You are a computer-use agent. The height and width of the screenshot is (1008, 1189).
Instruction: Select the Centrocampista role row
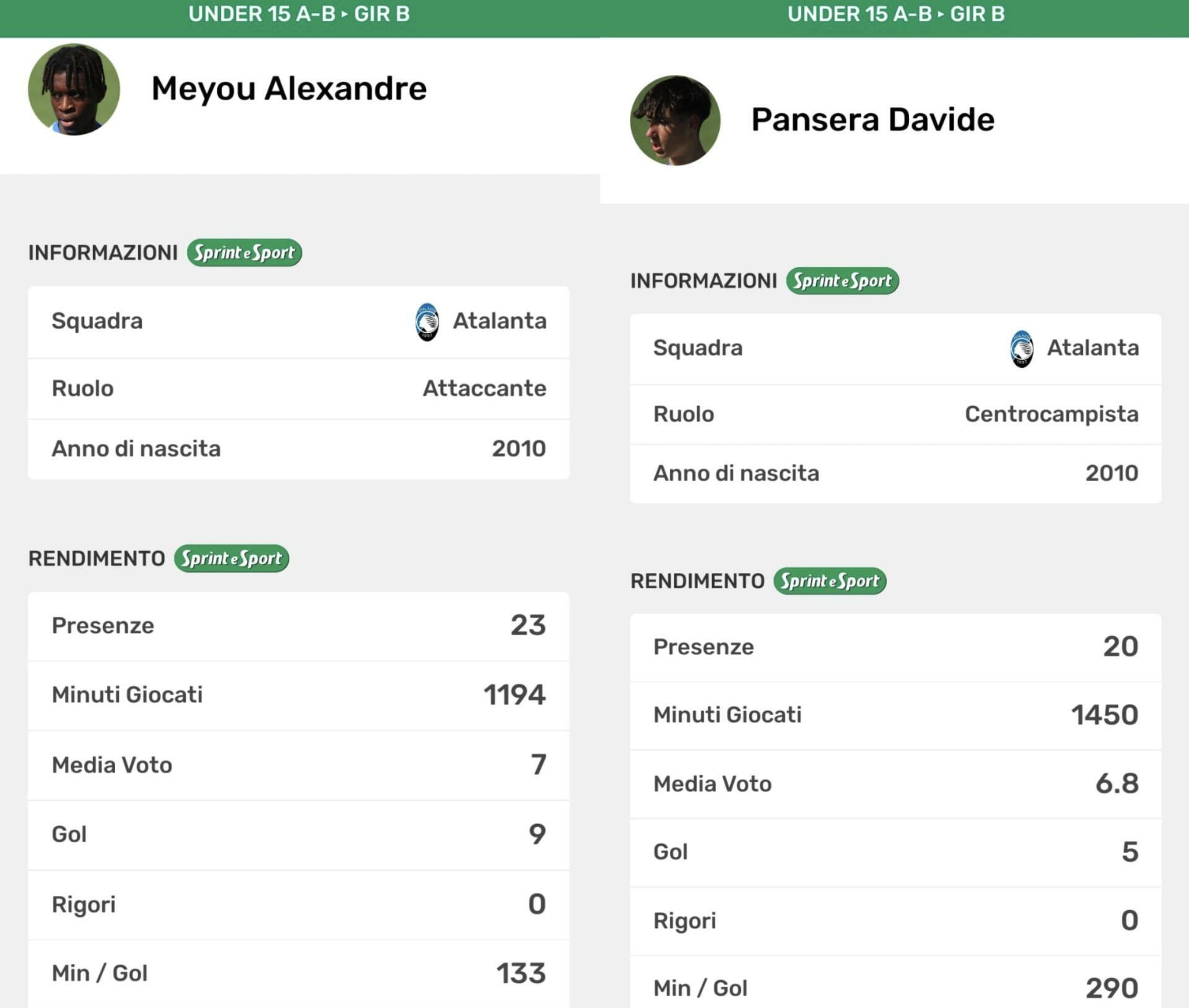[x=895, y=414]
